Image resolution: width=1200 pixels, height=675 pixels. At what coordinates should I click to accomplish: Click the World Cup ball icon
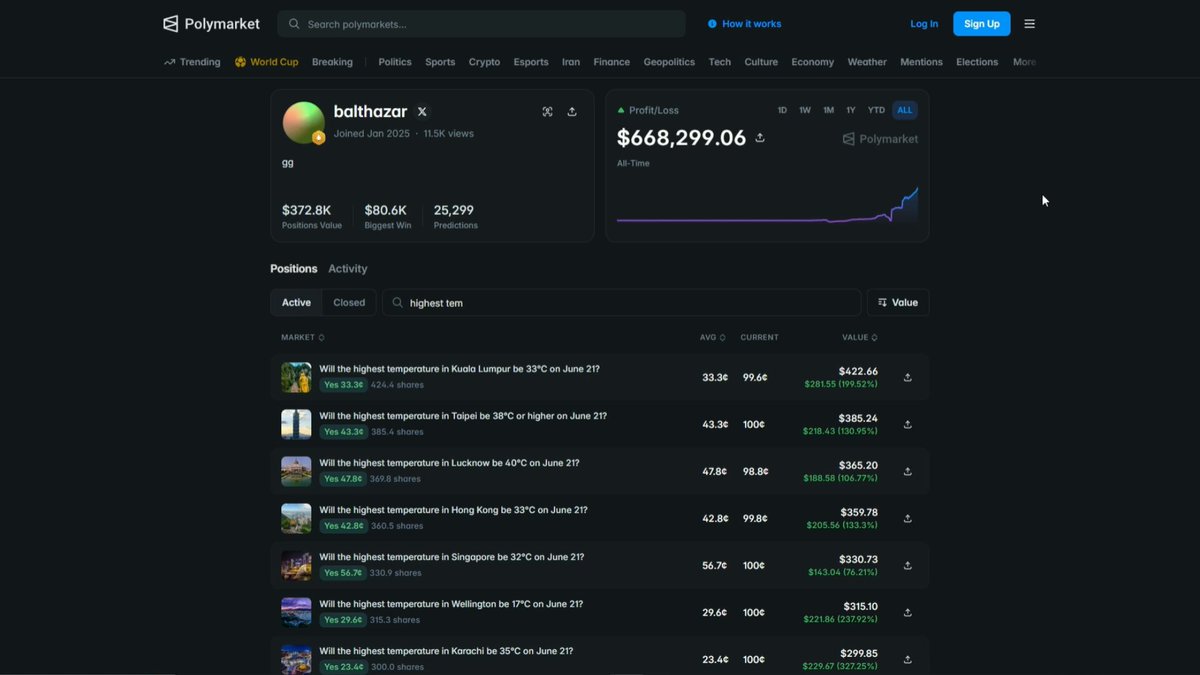[x=240, y=62]
